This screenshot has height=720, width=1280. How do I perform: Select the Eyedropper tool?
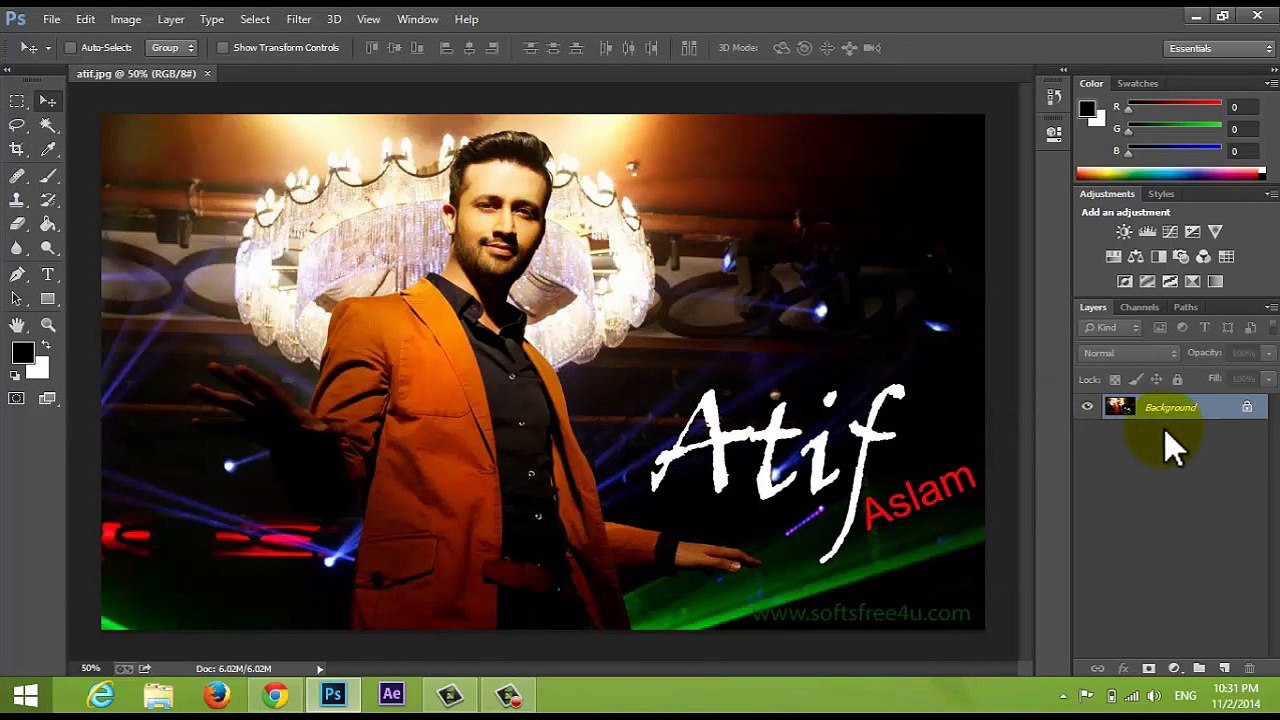pyautogui.click(x=48, y=149)
